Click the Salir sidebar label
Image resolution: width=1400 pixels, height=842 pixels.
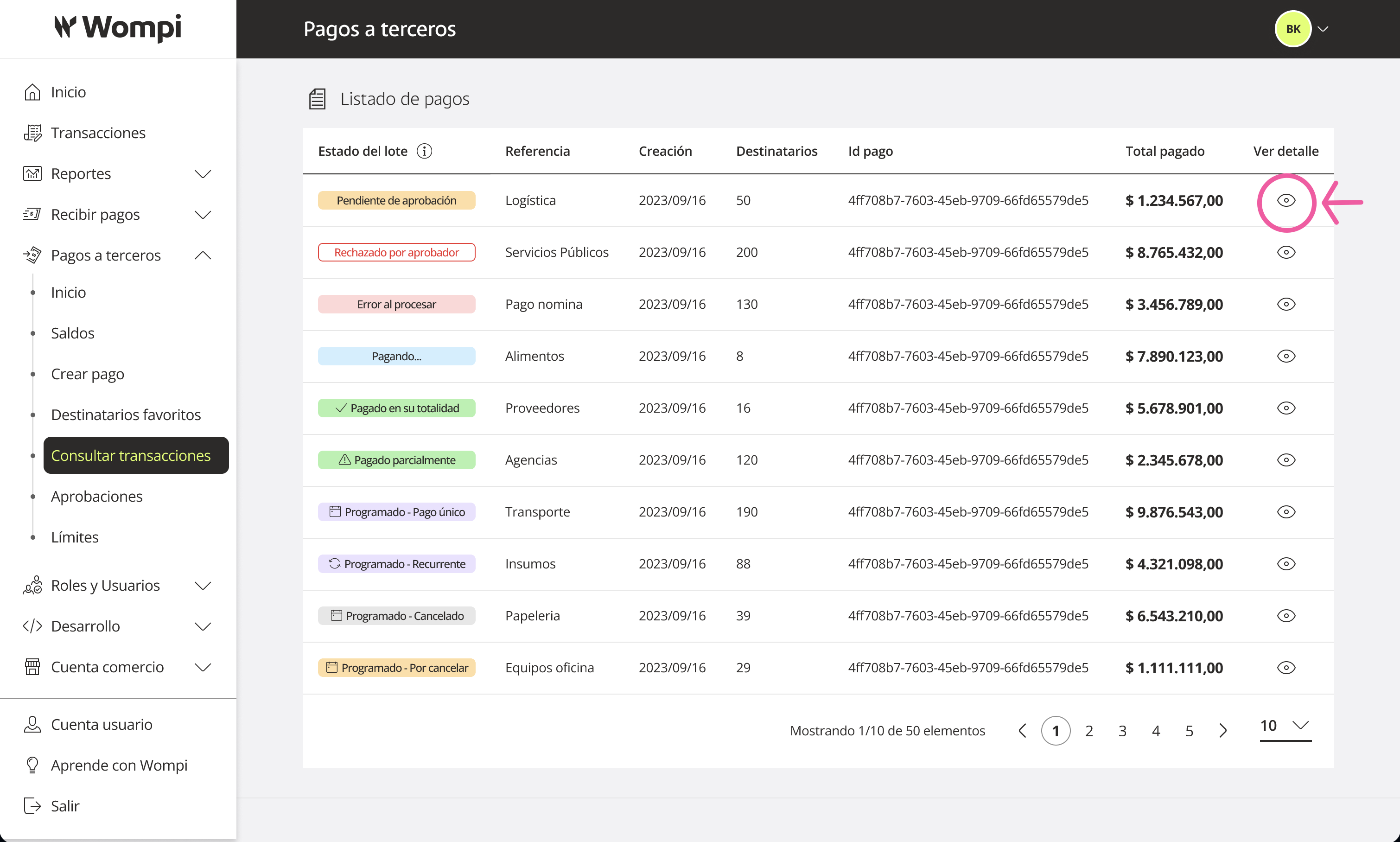coord(65,806)
